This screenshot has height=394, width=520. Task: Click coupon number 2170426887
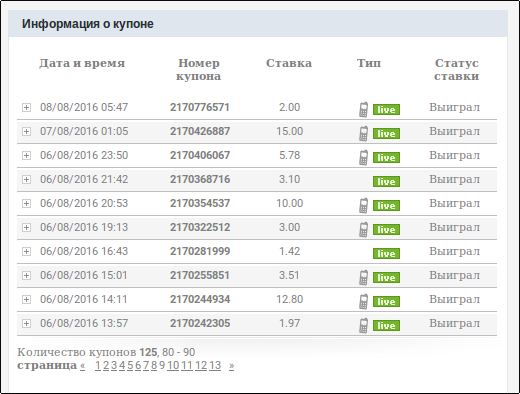(x=200, y=131)
